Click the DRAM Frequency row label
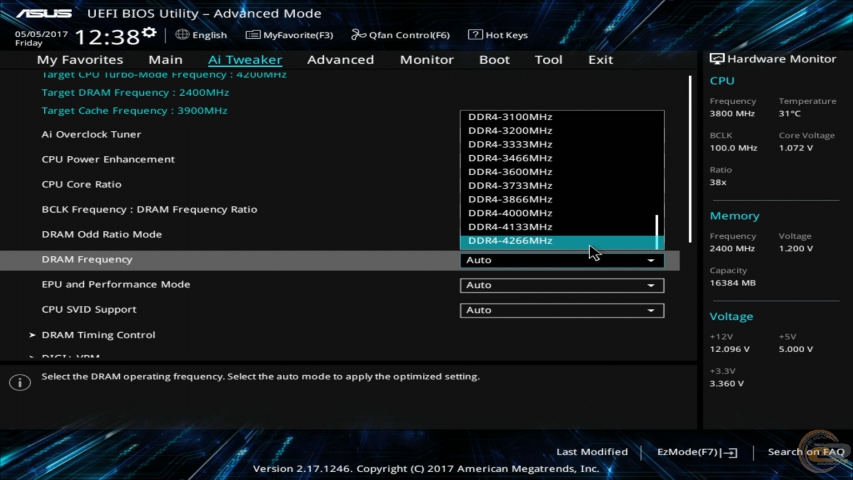This screenshot has height=480, width=853. [87, 260]
